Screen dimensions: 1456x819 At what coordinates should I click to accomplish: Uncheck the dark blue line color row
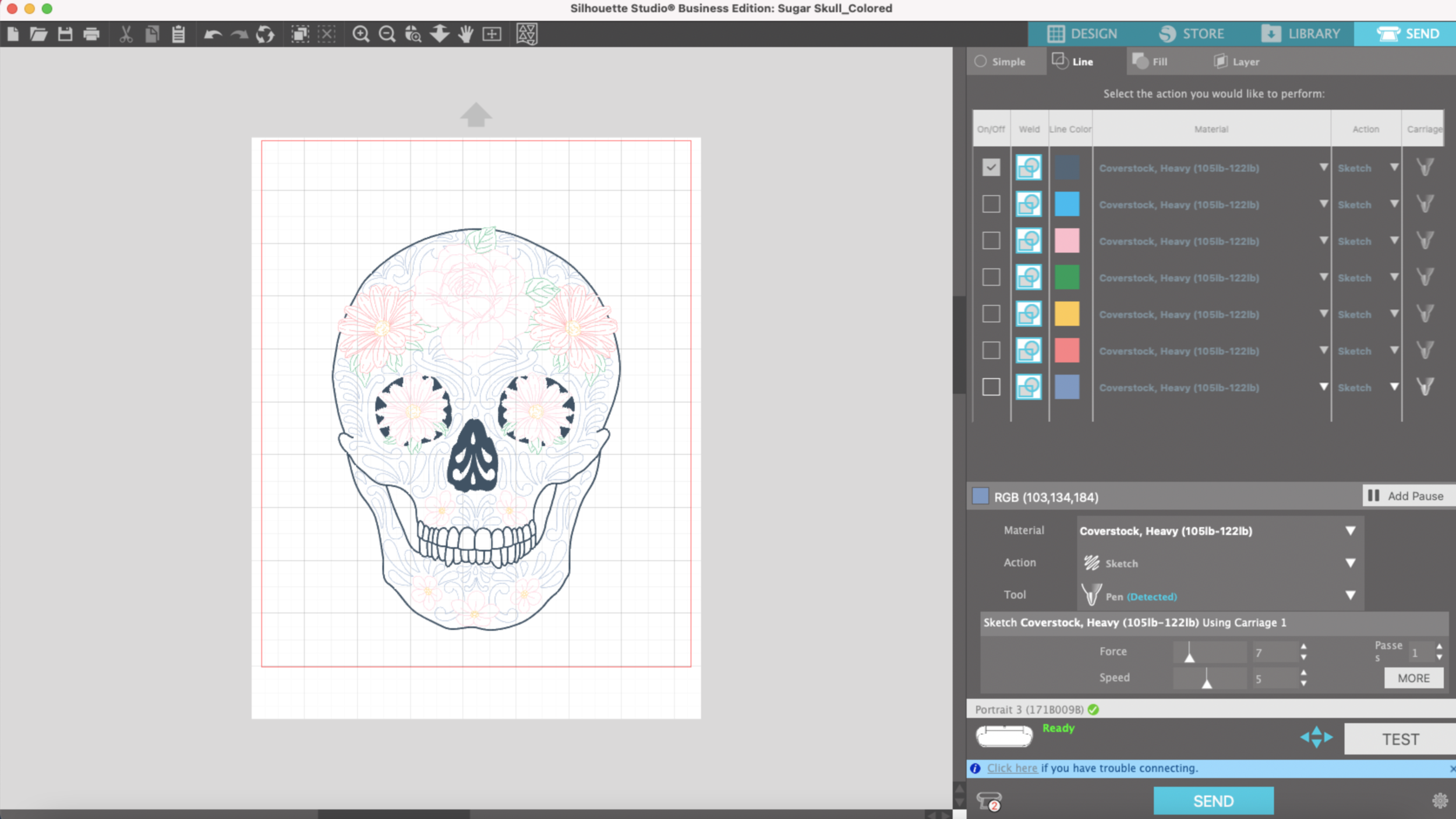[991, 168]
